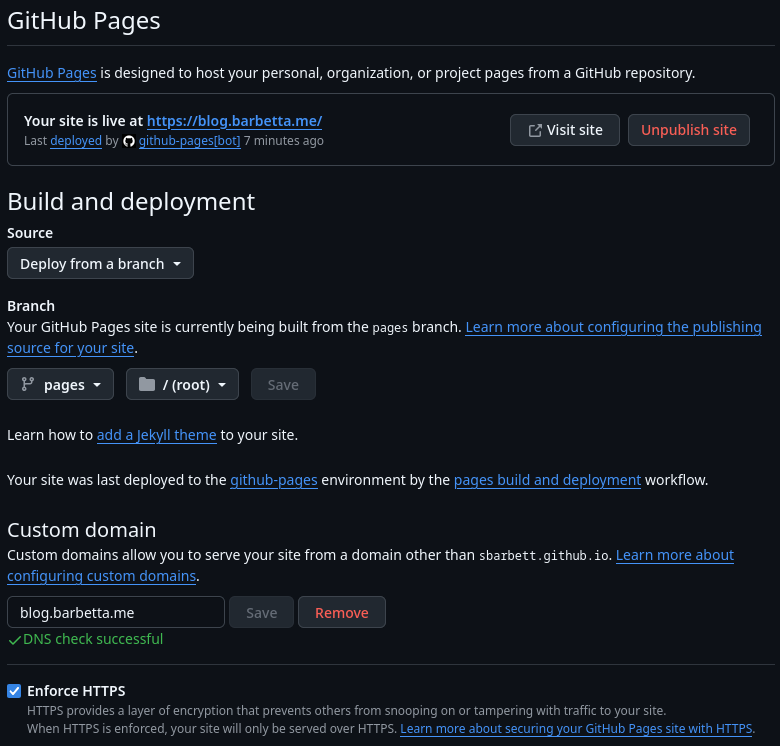The height and width of the screenshot is (746, 780).
Task: Open Learn more about securing your site with HTTPS
Action: pos(576,729)
